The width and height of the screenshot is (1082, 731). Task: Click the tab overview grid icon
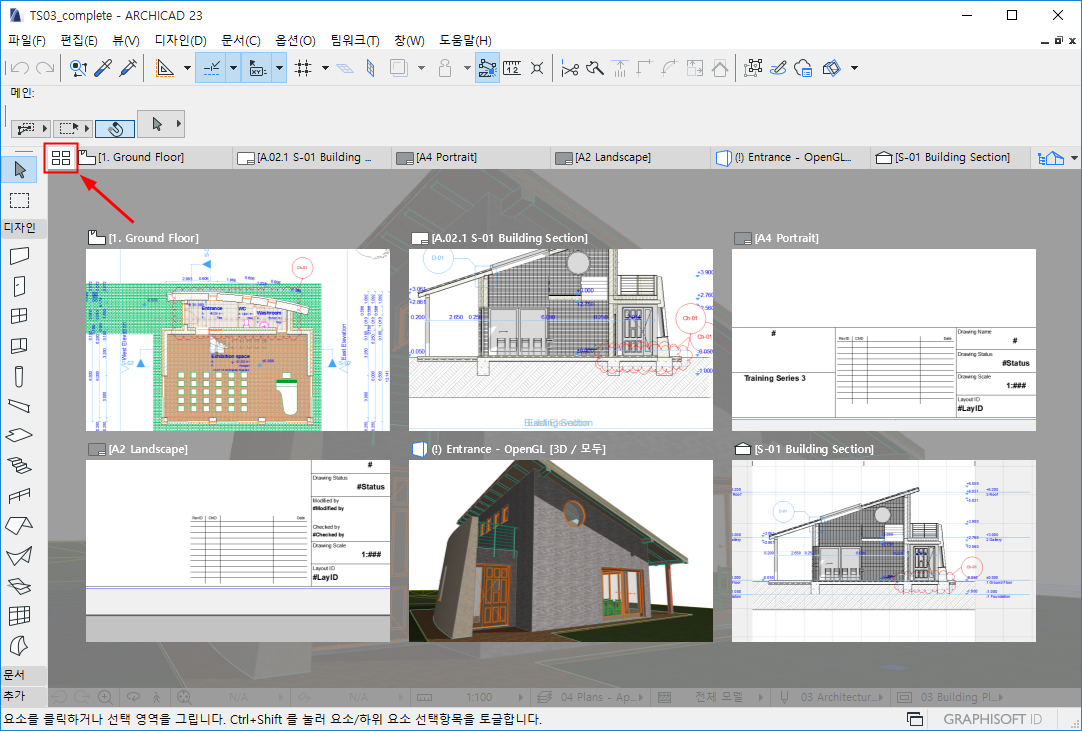(x=61, y=158)
